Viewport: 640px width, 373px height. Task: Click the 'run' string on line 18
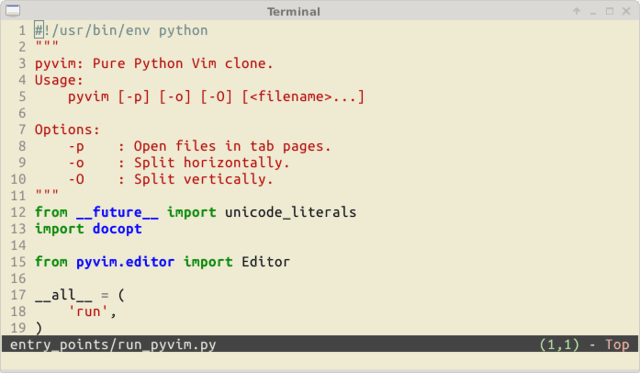click(x=88, y=311)
